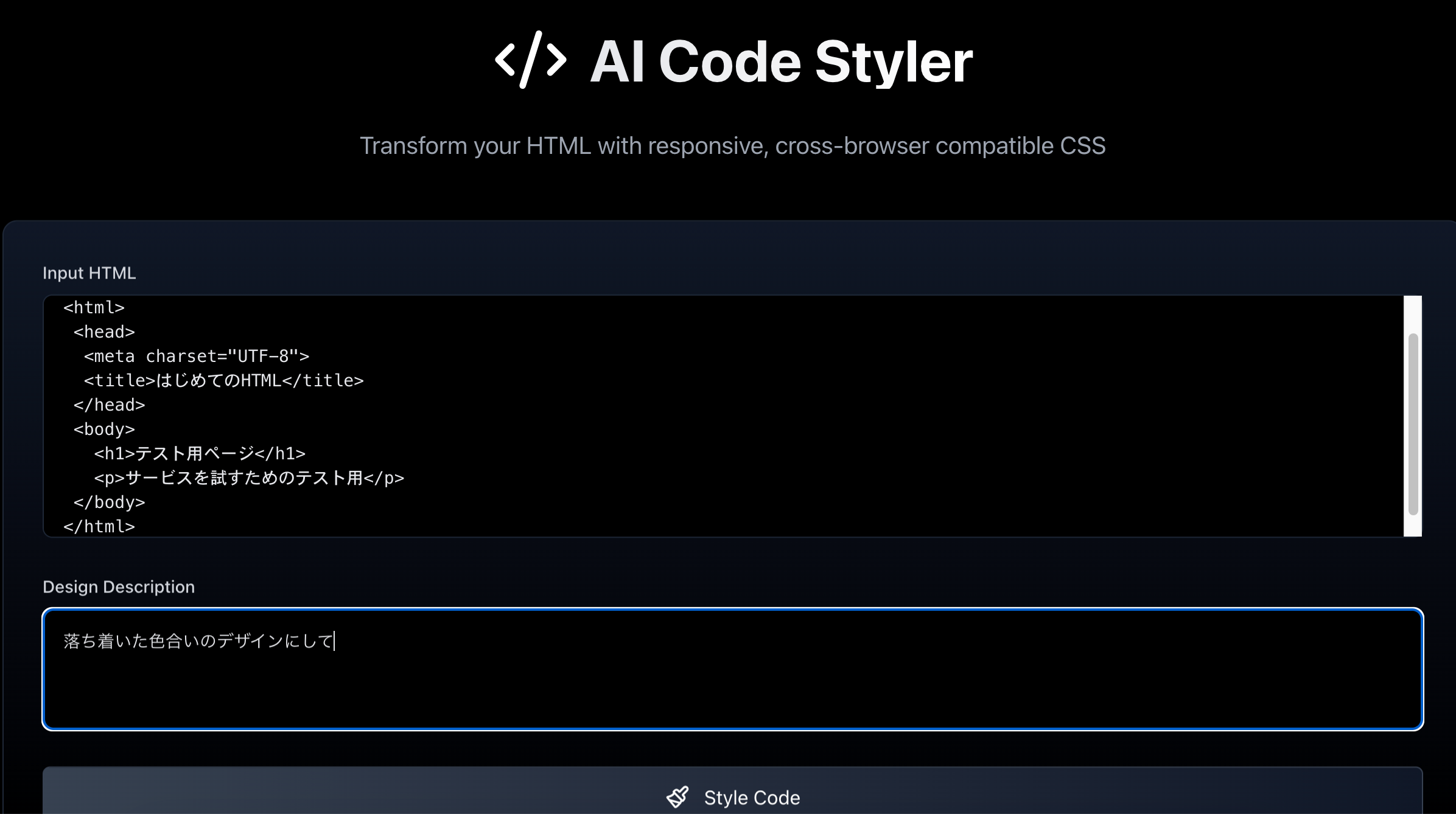Click the Input HTML label
This screenshot has width=1456, height=814.
tap(89, 273)
